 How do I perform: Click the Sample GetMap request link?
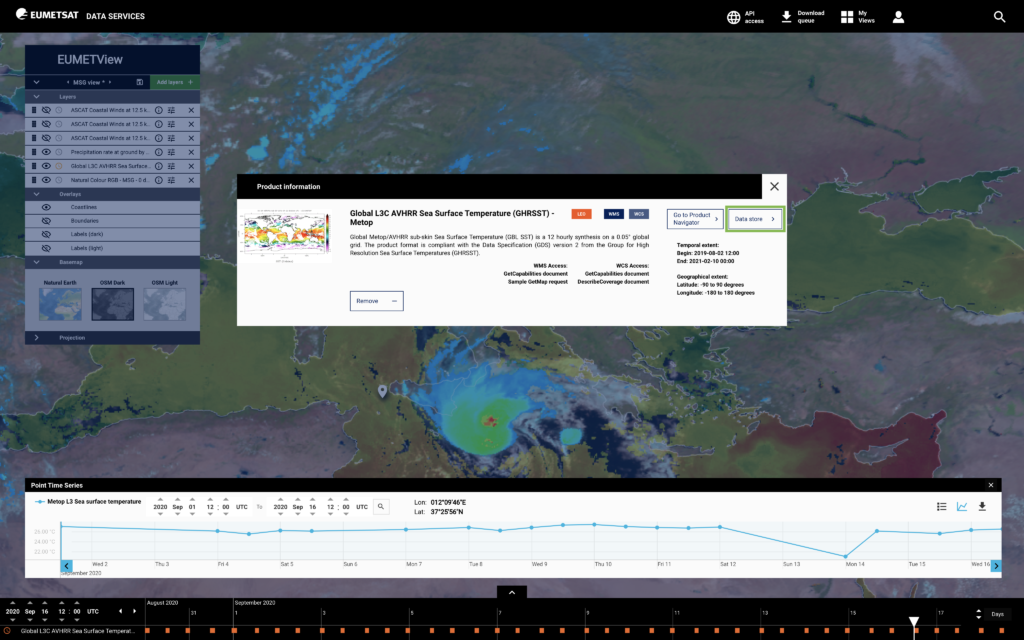(537, 282)
